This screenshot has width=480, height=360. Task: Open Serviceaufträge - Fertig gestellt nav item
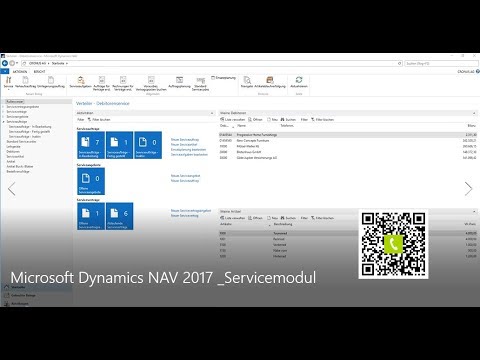click(30, 132)
